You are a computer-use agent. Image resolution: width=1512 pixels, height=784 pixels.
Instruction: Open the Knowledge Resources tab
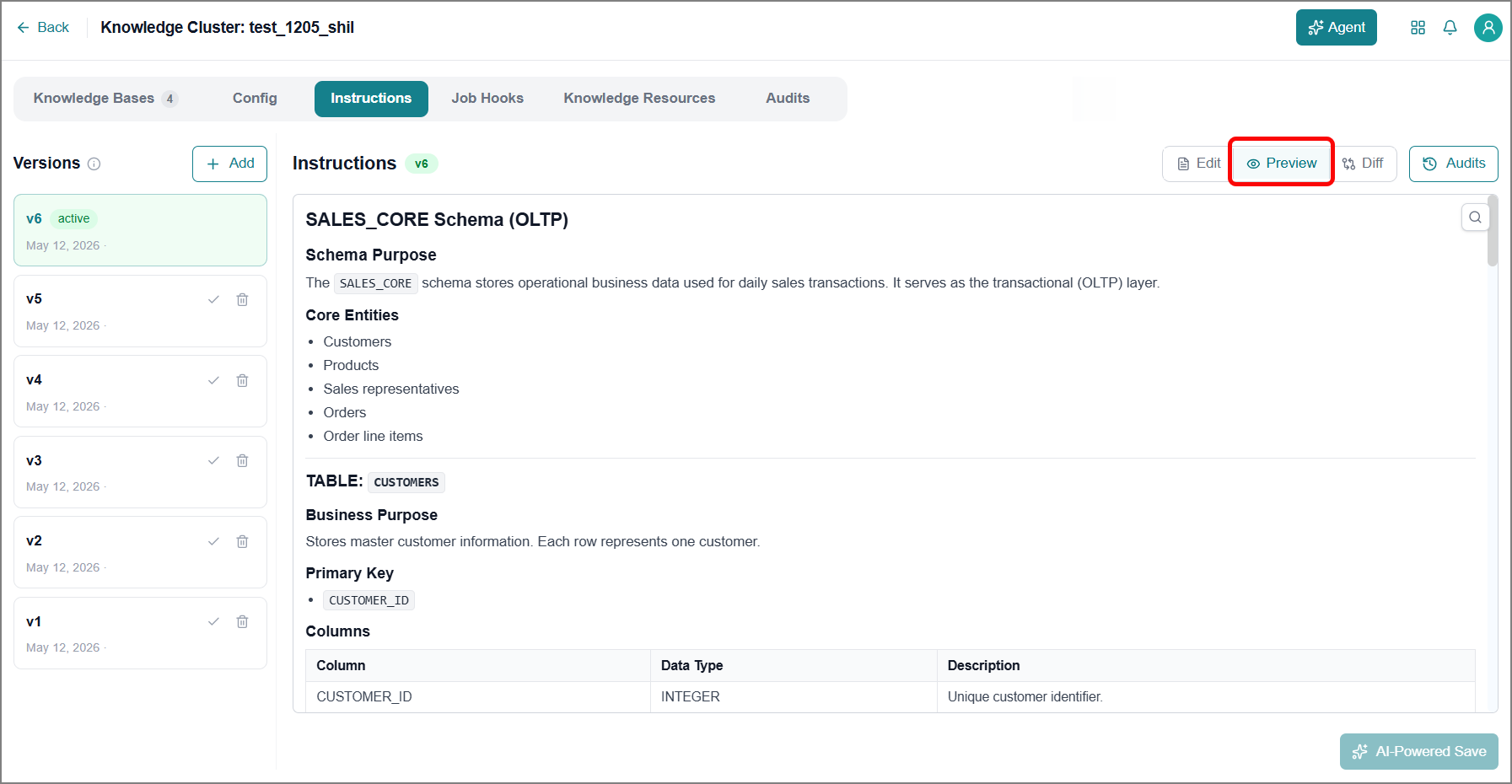[x=639, y=99]
